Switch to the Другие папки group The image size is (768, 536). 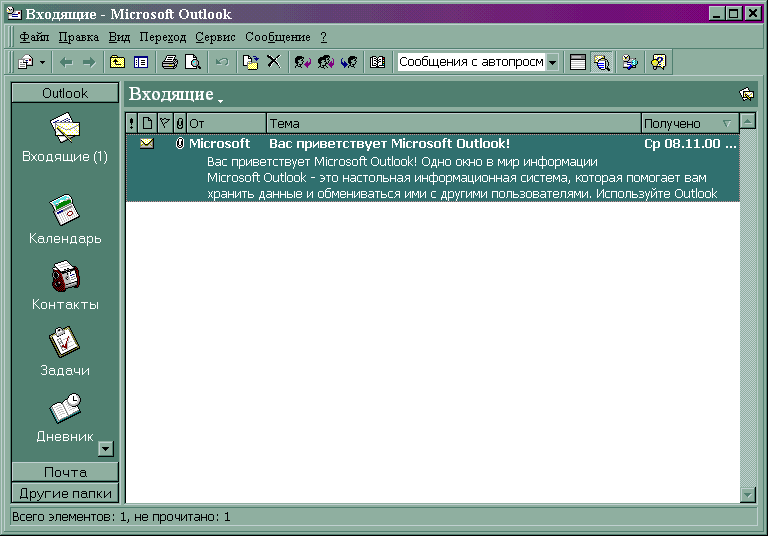65,493
